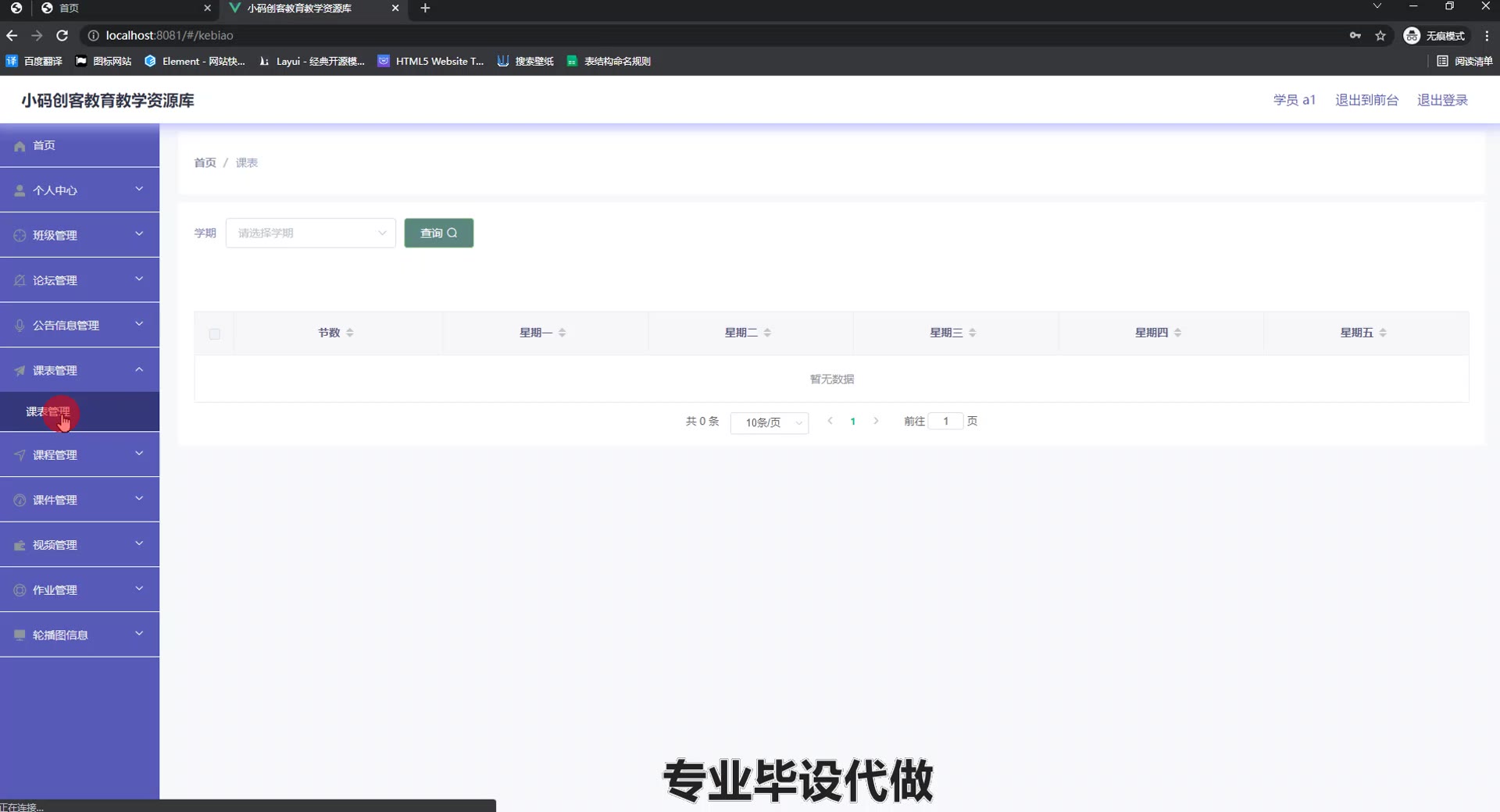Viewport: 1500px width, 812px height.
Task: Click the 退出登录 link
Action: pyautogui.click(x=1442, y=100)
